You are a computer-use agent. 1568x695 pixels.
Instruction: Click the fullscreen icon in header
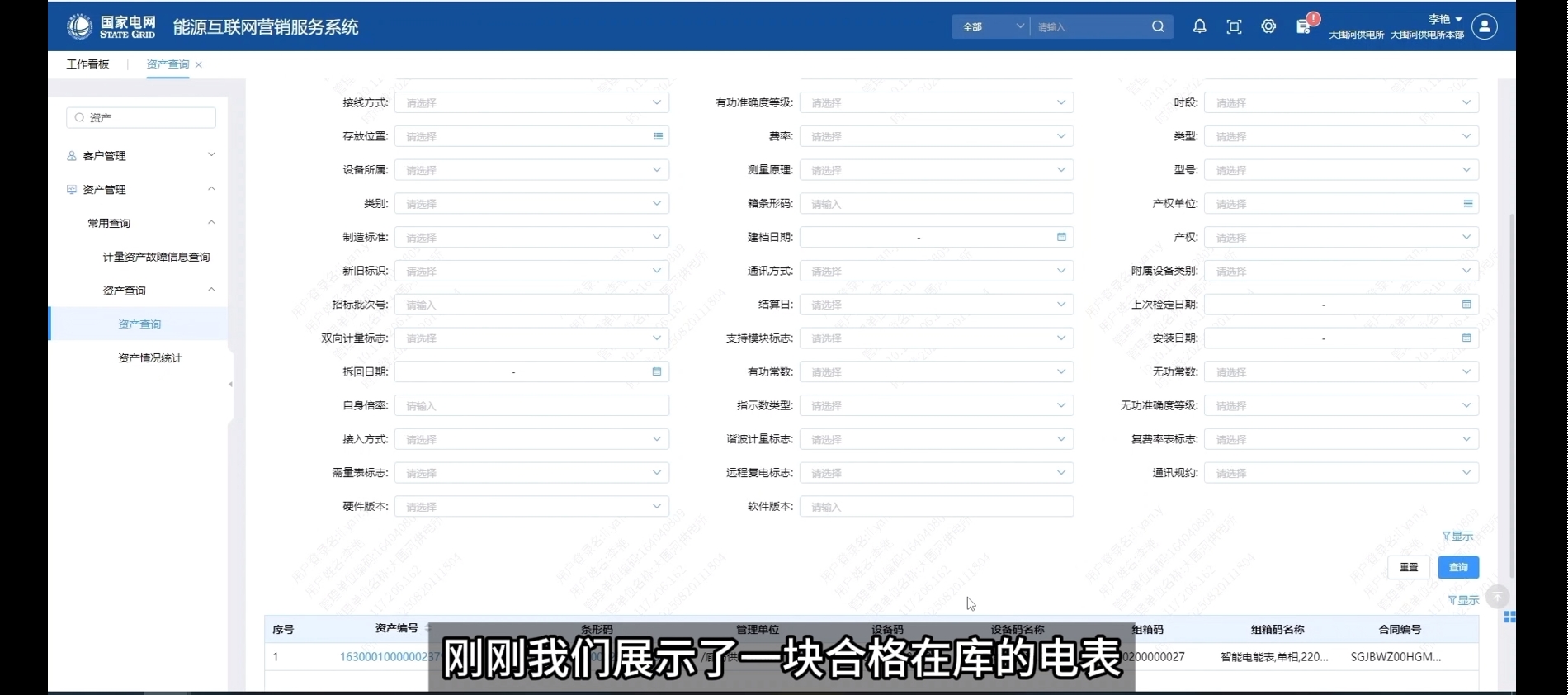pos(1234,26)
